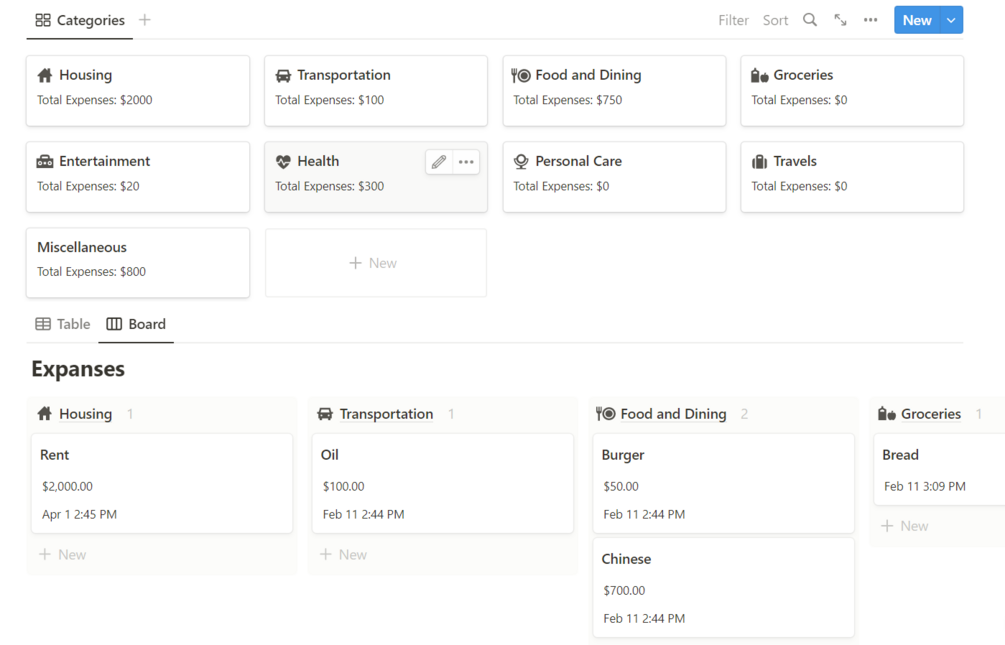Click the blue New button

tap(917, 19)
